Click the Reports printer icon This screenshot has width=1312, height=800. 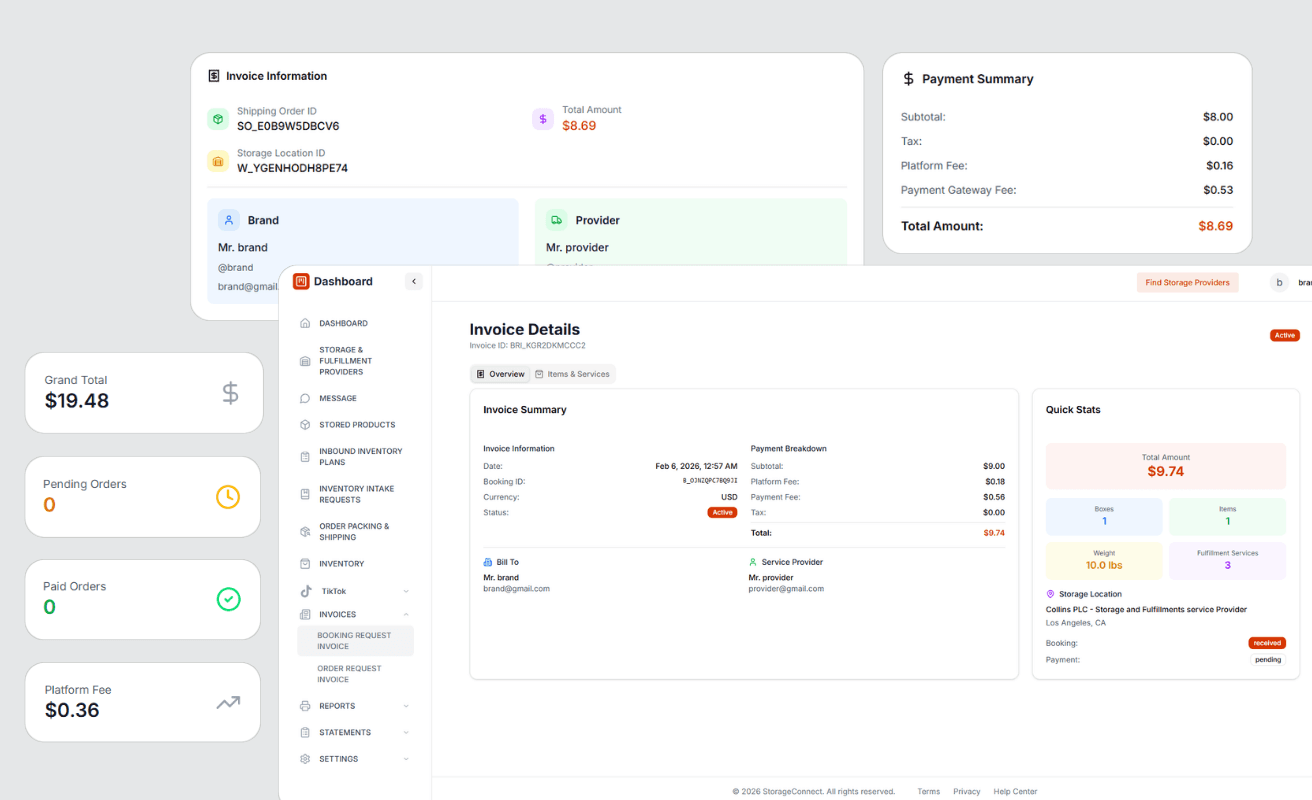[303, 705]
